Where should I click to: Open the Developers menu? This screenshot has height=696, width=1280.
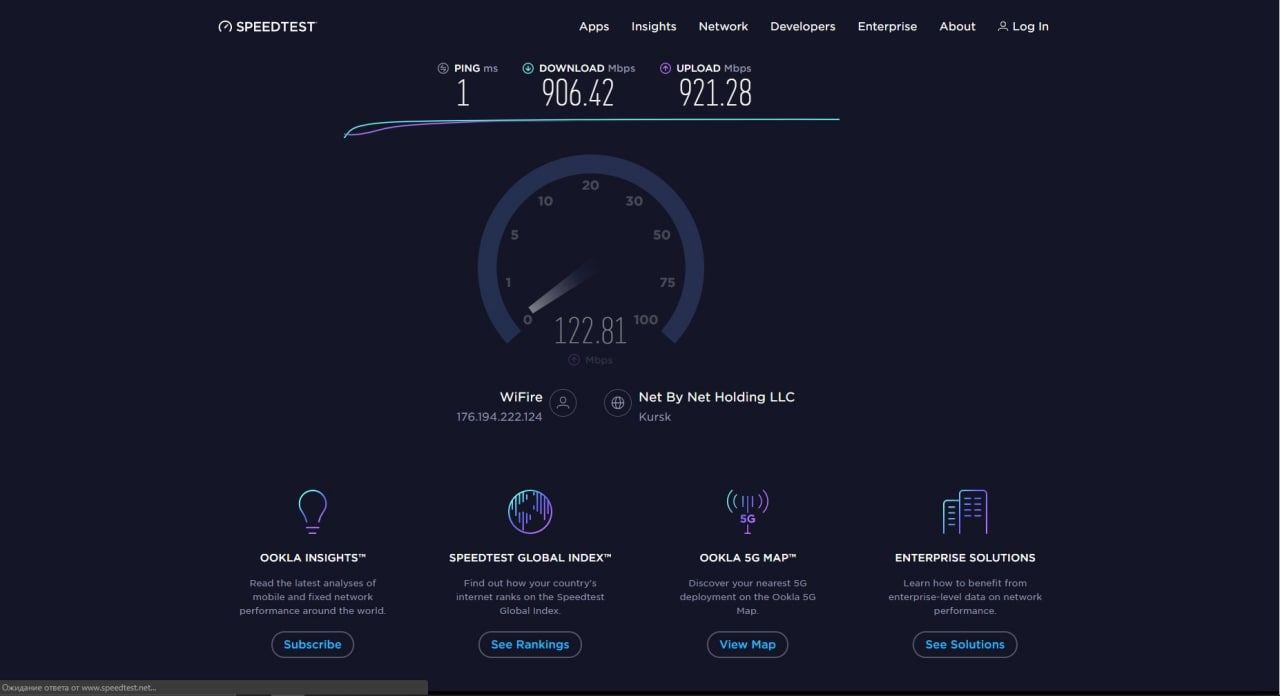[803, 26]
